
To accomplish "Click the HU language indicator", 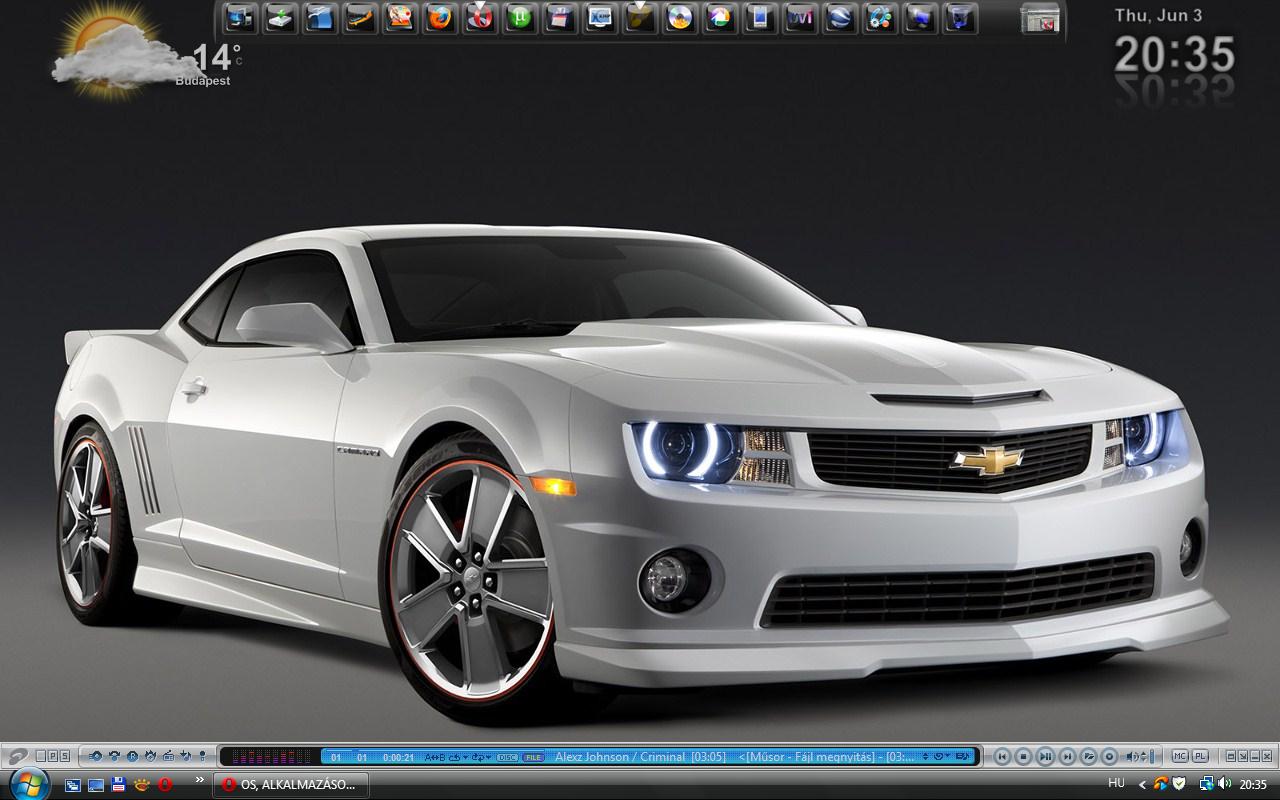I will (1116, 783).
